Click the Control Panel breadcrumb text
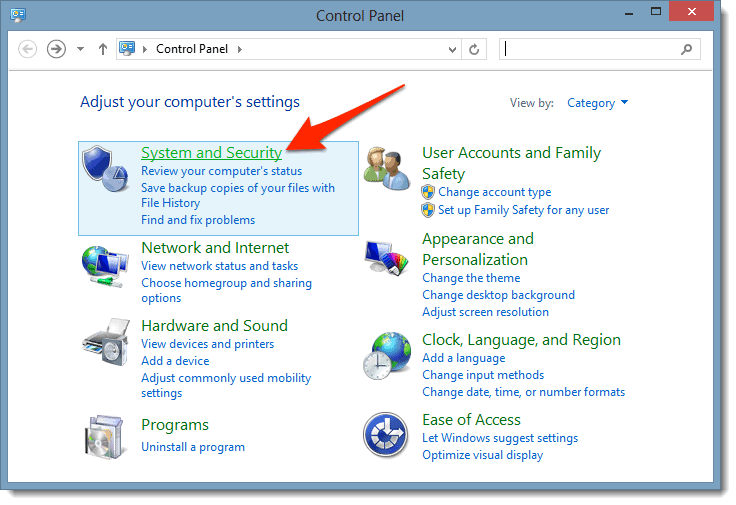The image size is (736, 505). point(192,49)
